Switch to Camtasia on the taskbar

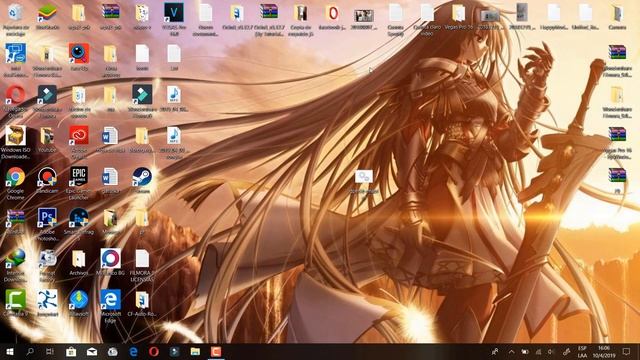(216, 351)
